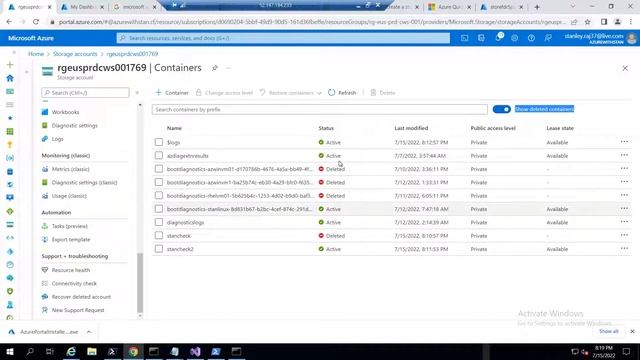Select checkbox for $logs container
The width and height of the screenshot is (640, 360).
pyautogui.click(x=159, y=142)
